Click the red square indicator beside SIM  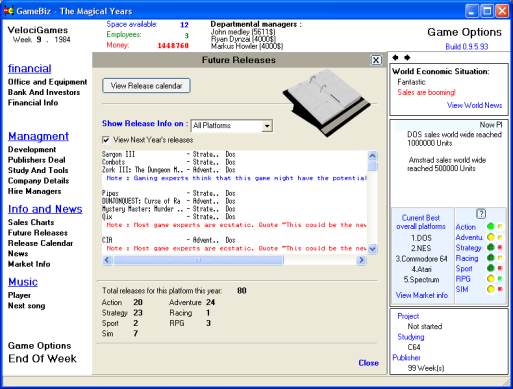tap(500, 289)
